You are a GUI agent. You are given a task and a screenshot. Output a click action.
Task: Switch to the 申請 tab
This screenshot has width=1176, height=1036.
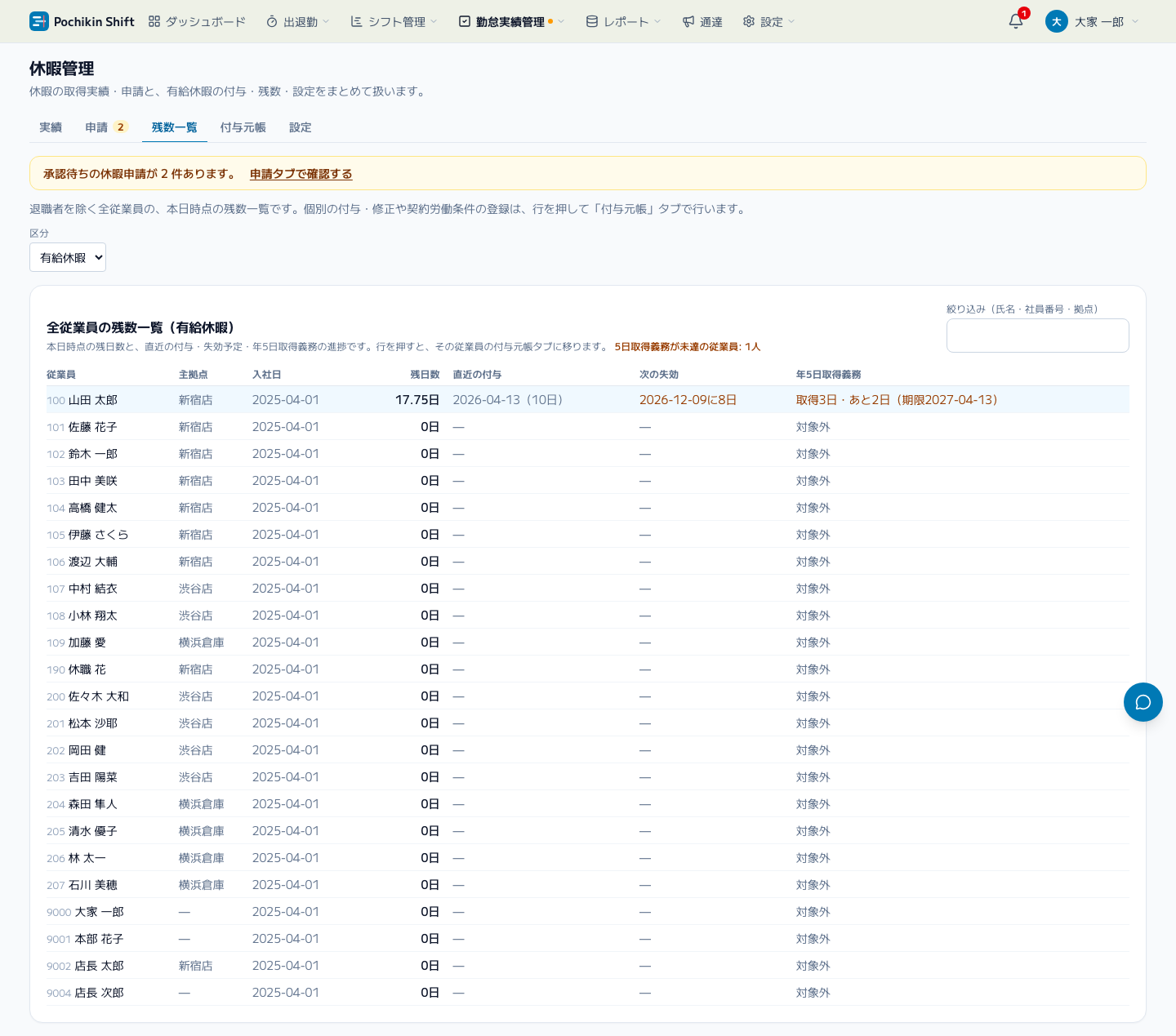pos(107,127)
